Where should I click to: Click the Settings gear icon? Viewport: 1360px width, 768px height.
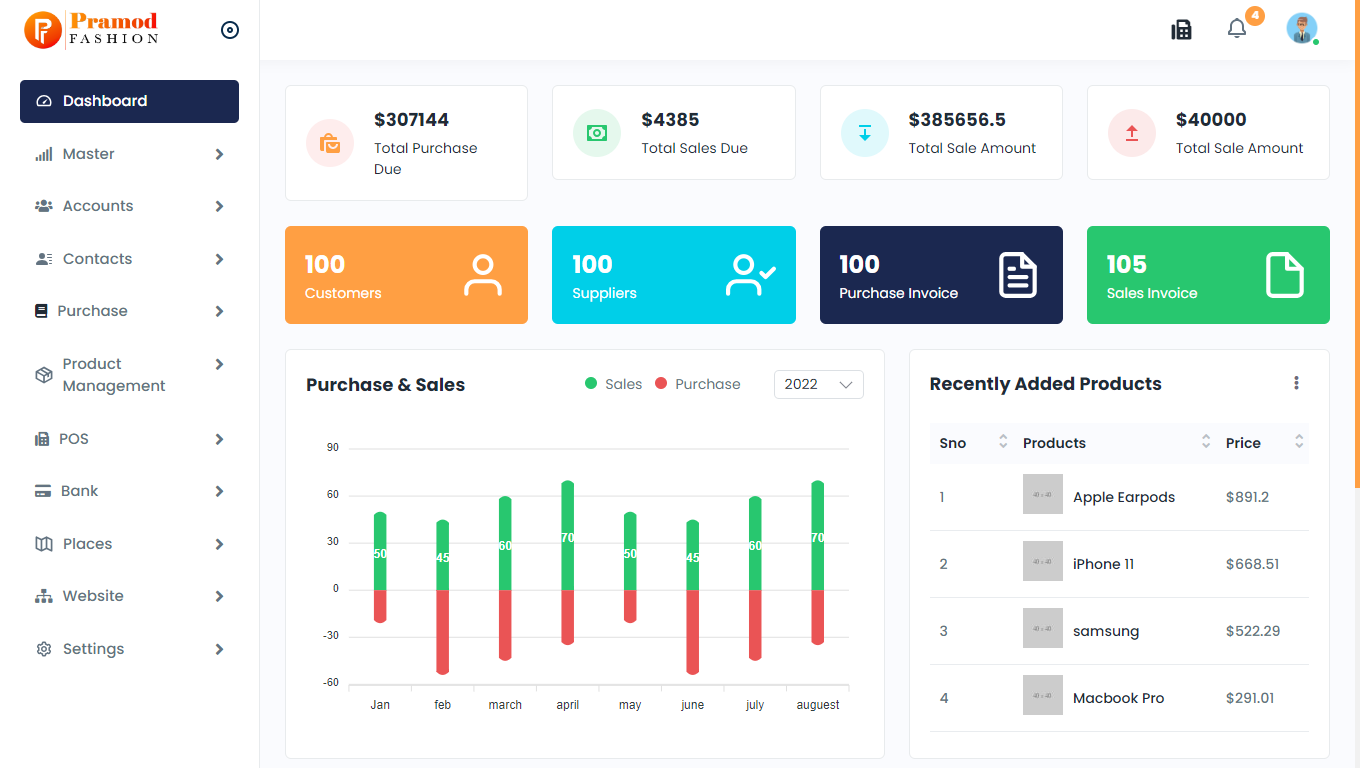point(44,649)
